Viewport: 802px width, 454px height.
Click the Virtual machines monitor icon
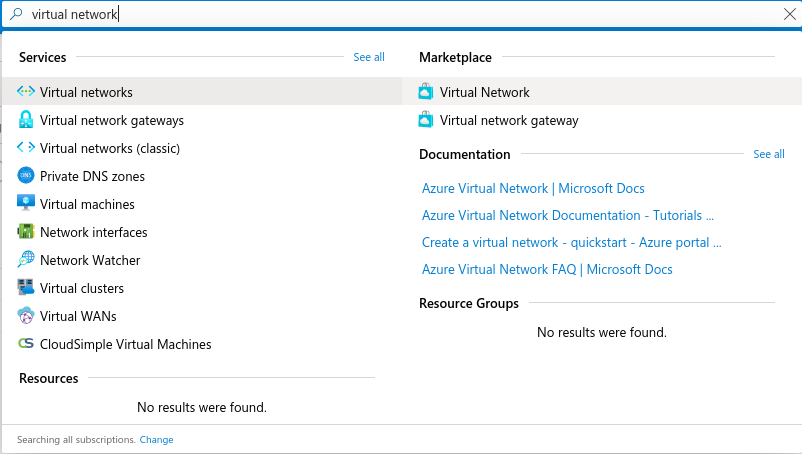(26, 203)
